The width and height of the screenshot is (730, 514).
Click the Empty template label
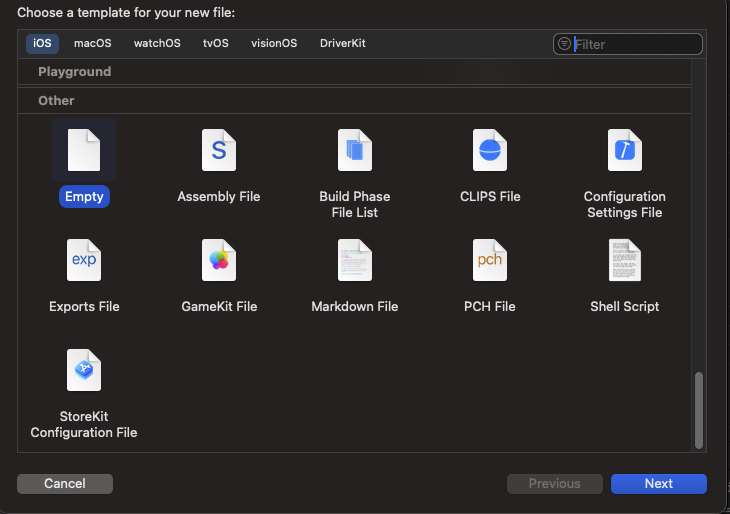pos(84,196)
